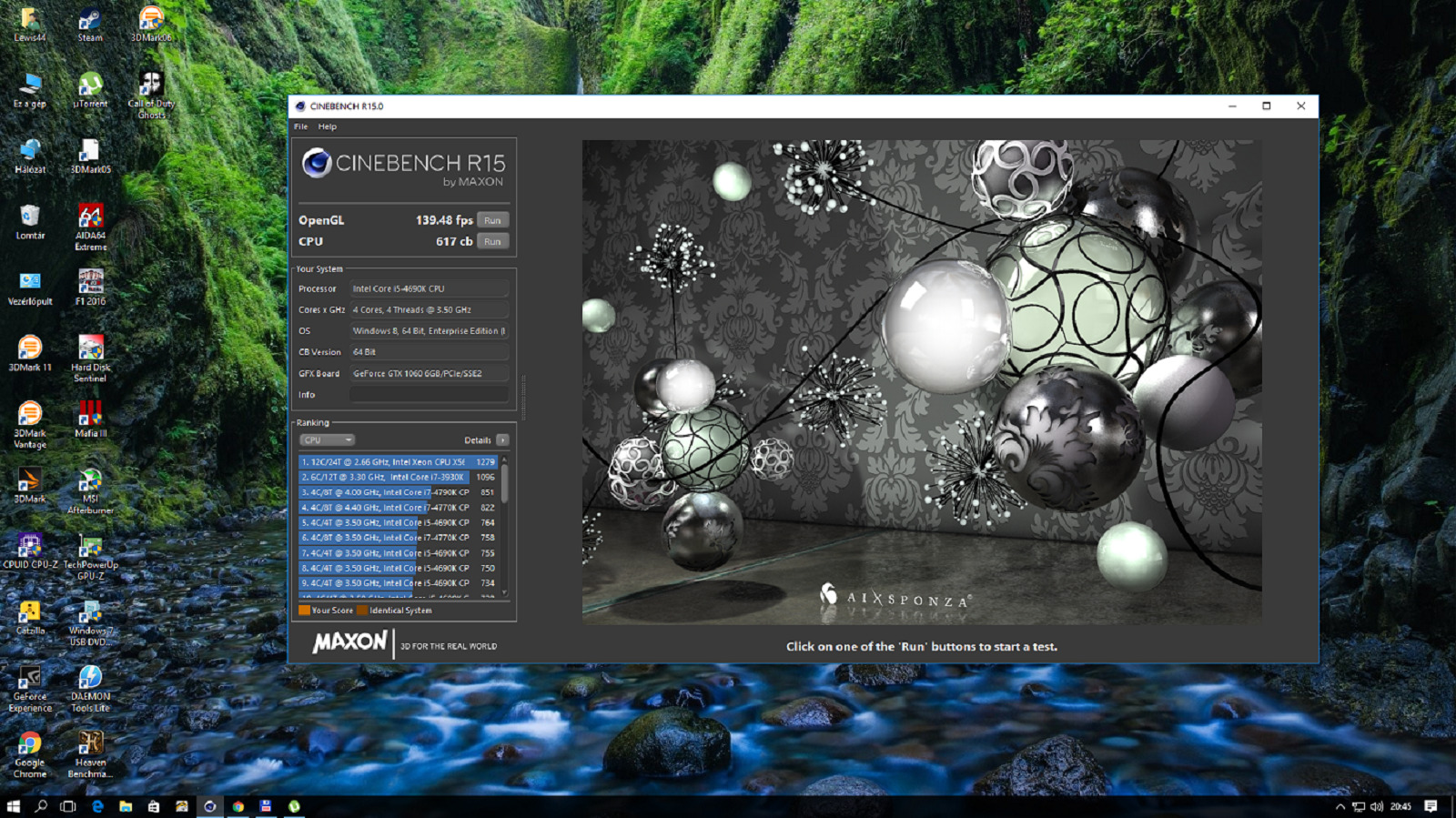This screenshot has width=1456, height=818.
Task: Open Hard Disk Sentinel desktop icon
Action: [x=90, y=359]
